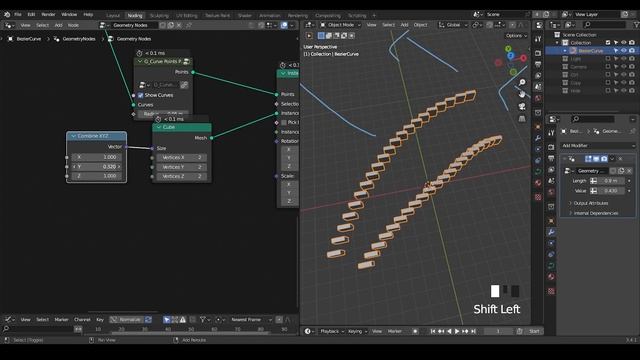The width and height of the screenshot is (640, 360).
Task: Open the Edit menu
Action: coord(31,14)
